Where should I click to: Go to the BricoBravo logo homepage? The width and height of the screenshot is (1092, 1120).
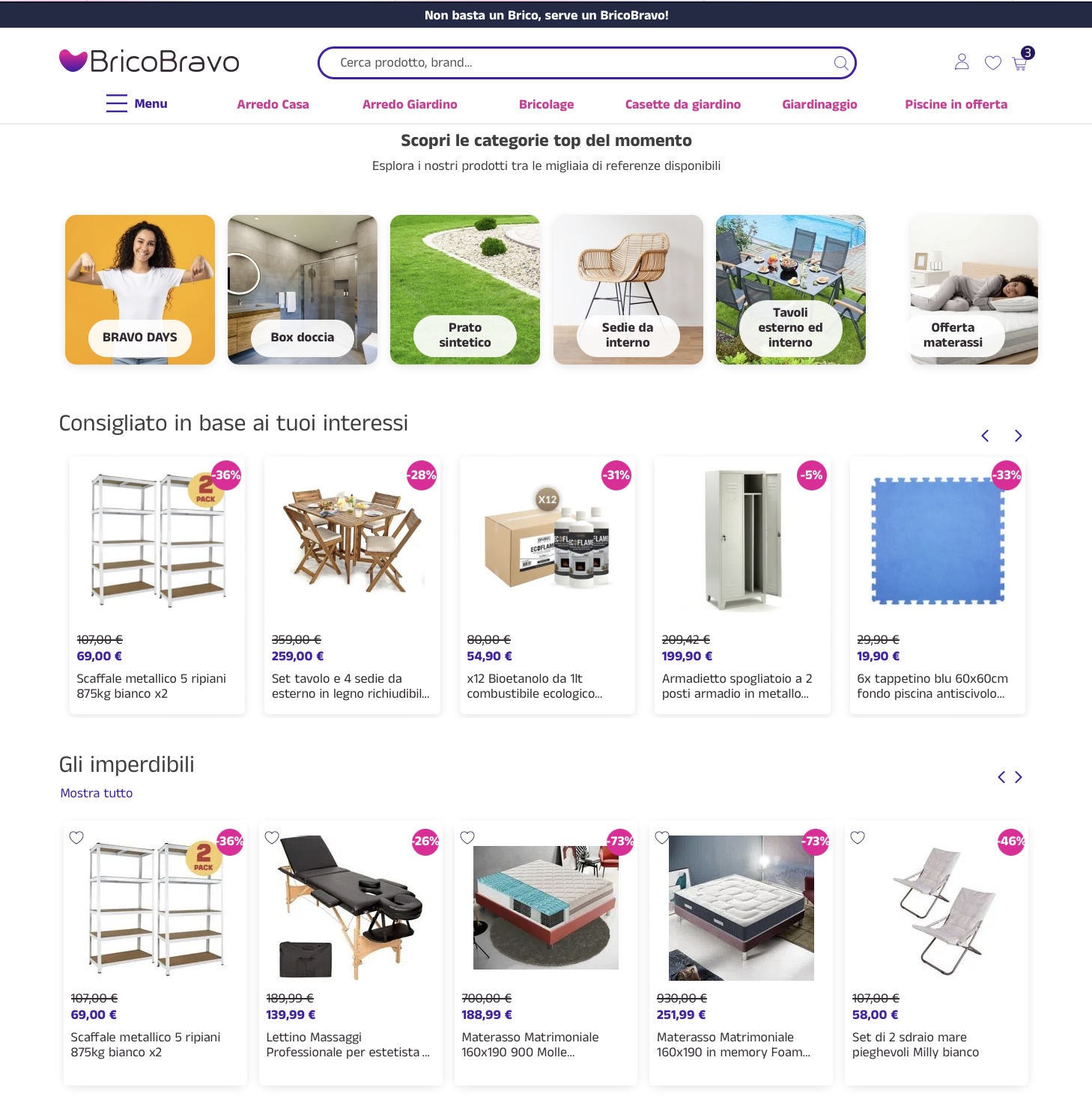click(x=149, y=61)
